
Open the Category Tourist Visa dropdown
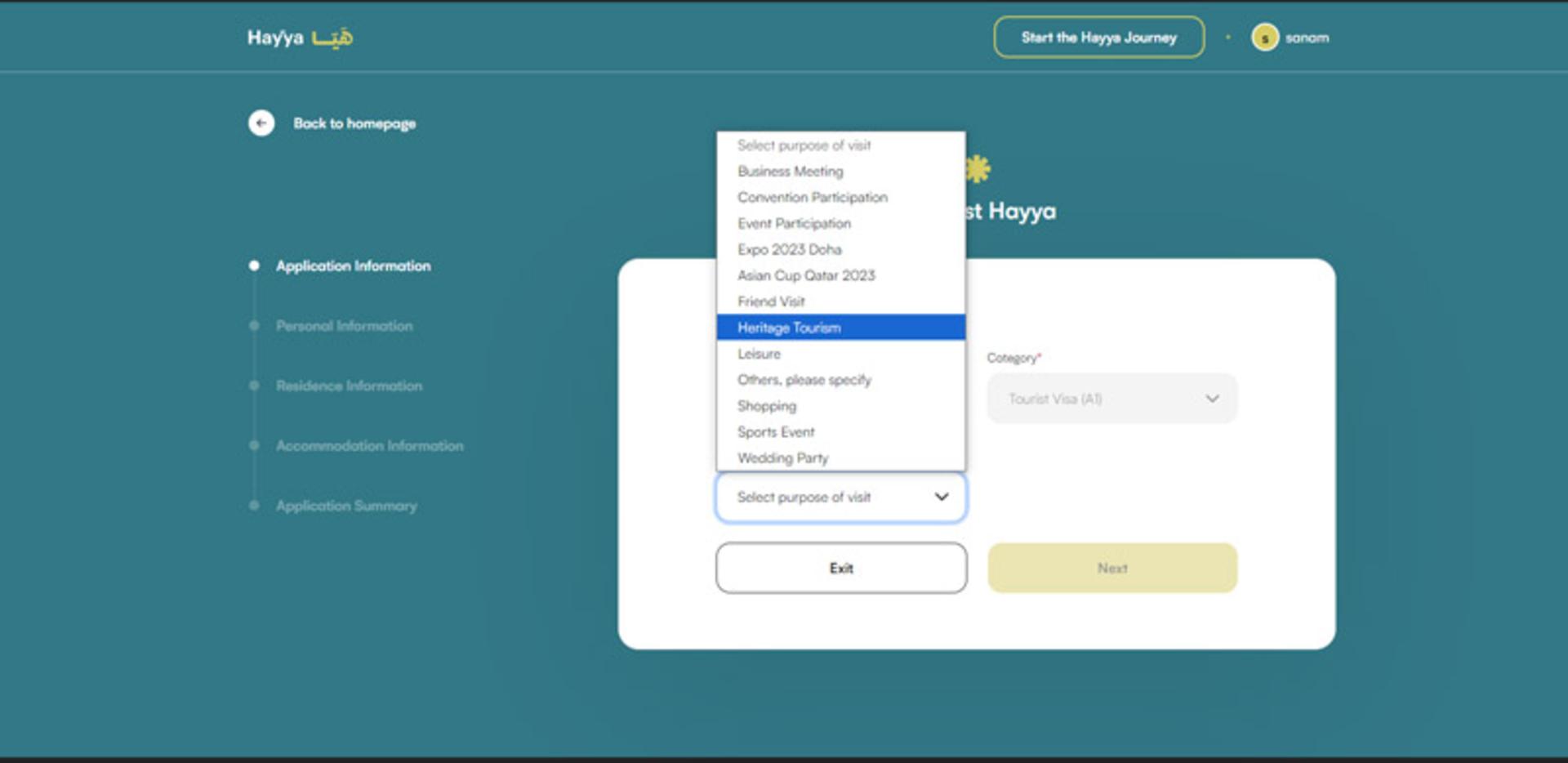point(1112,399)
